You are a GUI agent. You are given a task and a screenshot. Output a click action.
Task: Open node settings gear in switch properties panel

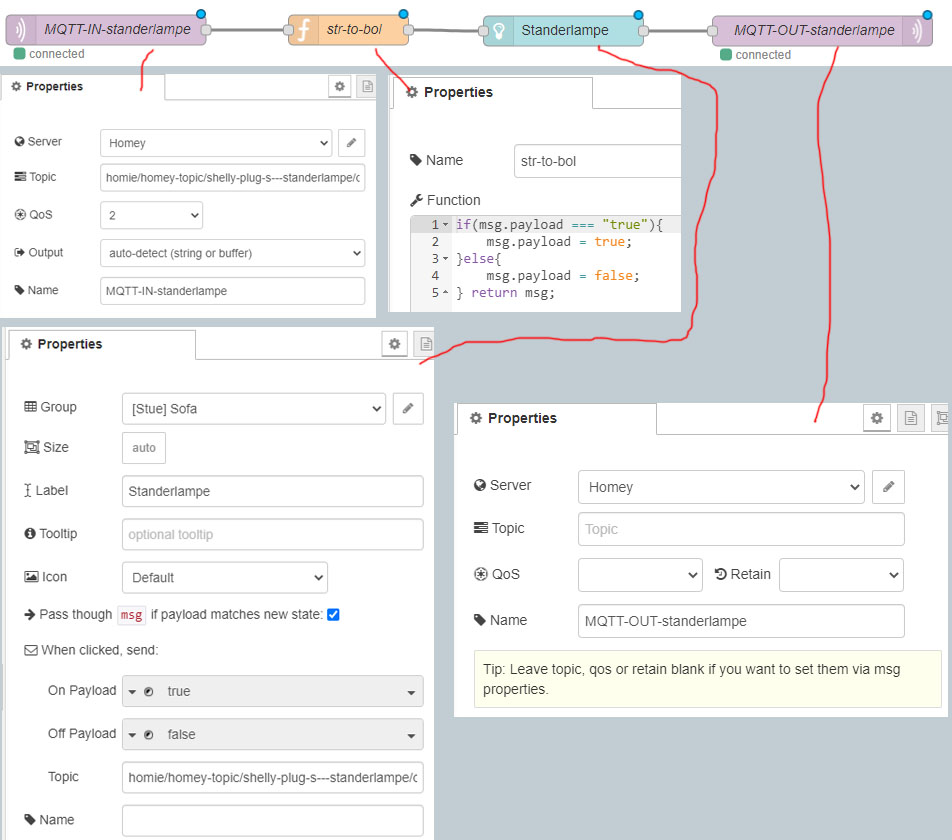(395, 344)
